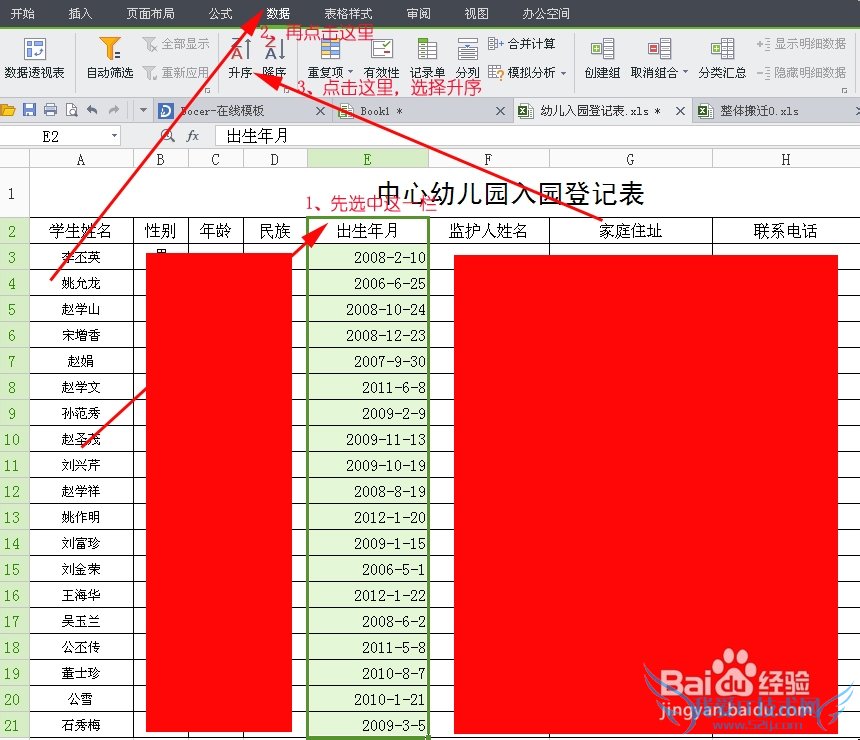The width and height of the screenshot is (860, 740).
Task: Click the fx insert function icon
Action: pos(192,135)
